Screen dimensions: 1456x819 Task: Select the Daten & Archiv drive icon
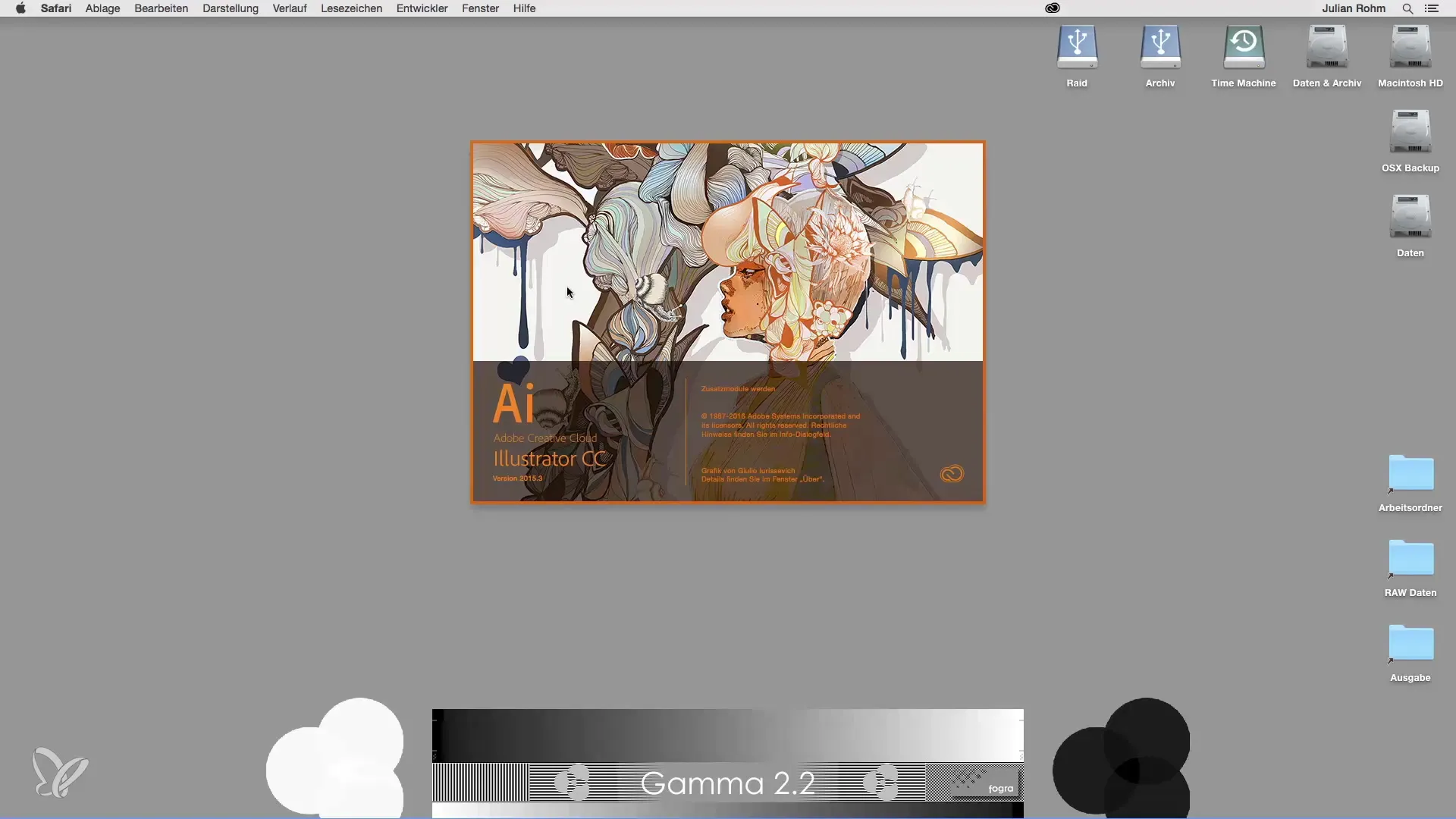pyautogui.click(x=1327, y=47)
